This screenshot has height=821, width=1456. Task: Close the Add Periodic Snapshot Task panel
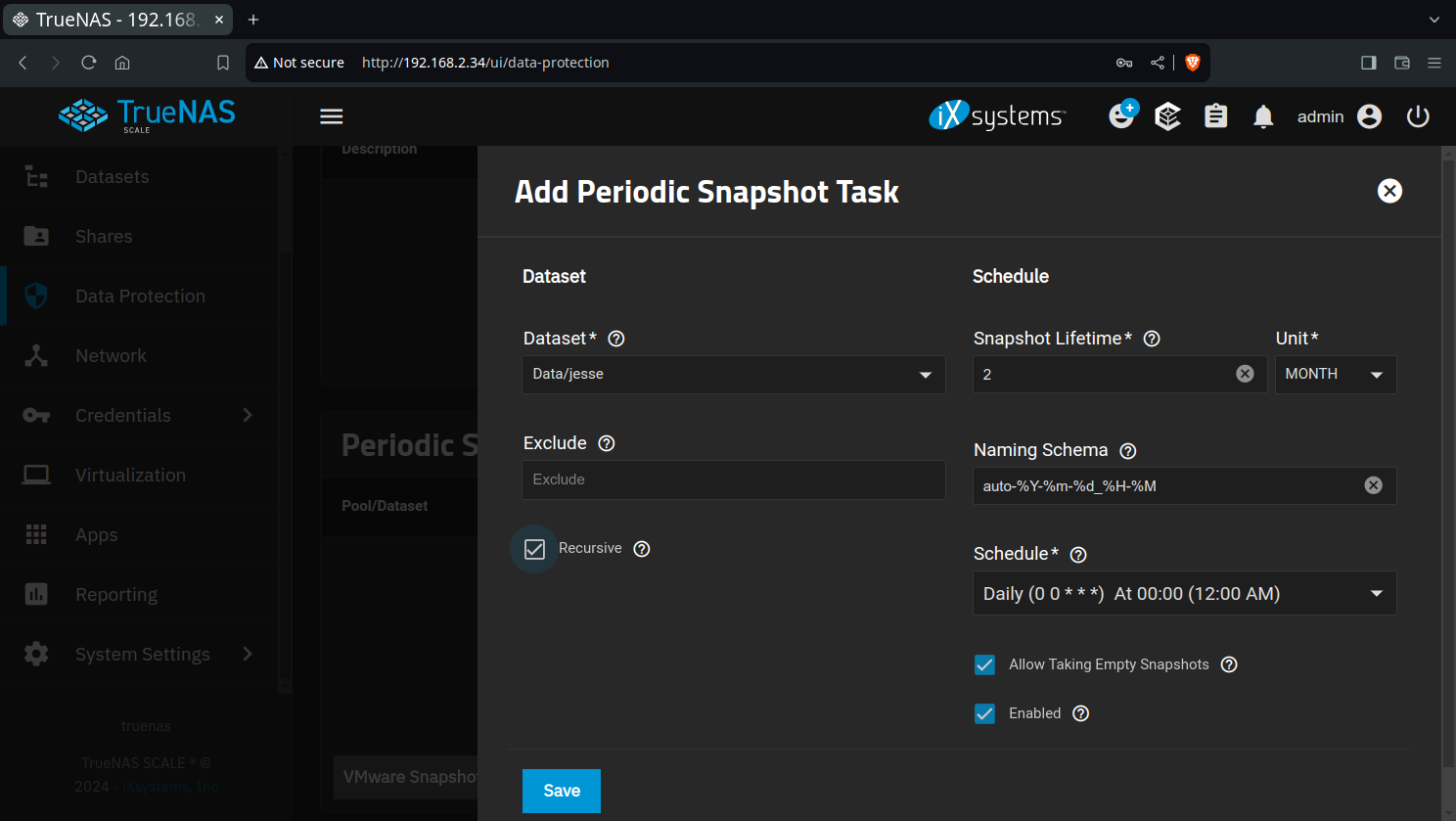tap(1389, 191)
